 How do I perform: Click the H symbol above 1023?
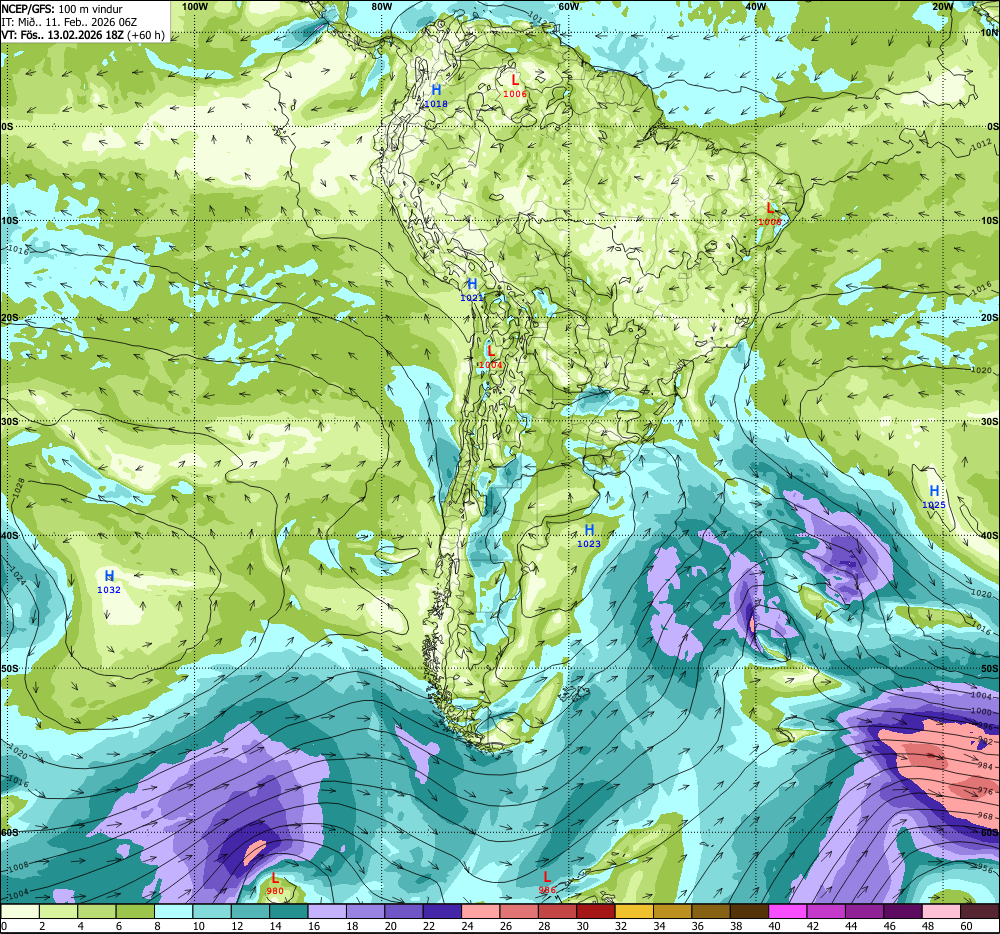click(x=589, y=530)
